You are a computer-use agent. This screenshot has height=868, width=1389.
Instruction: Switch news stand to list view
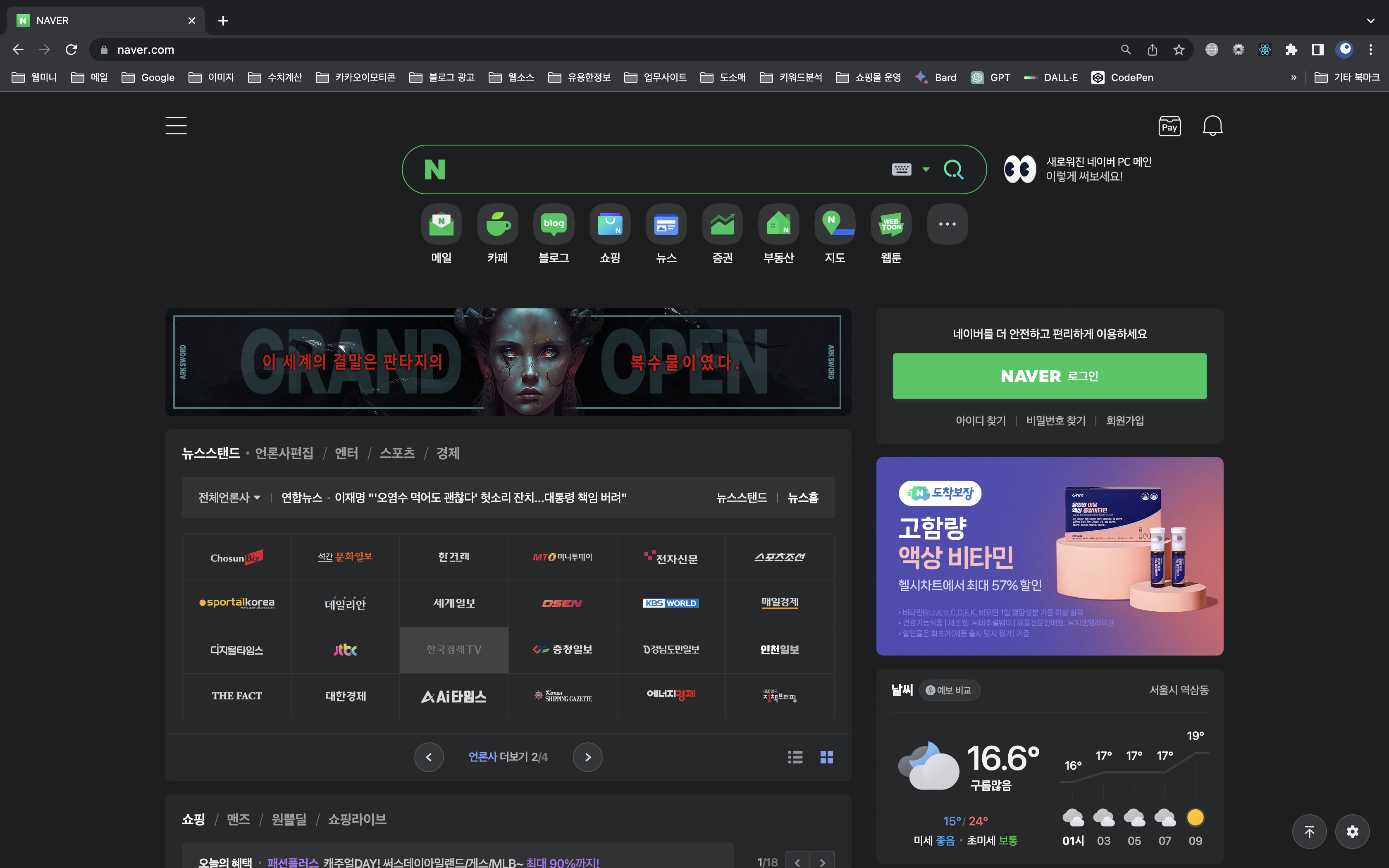click(795, 757)
